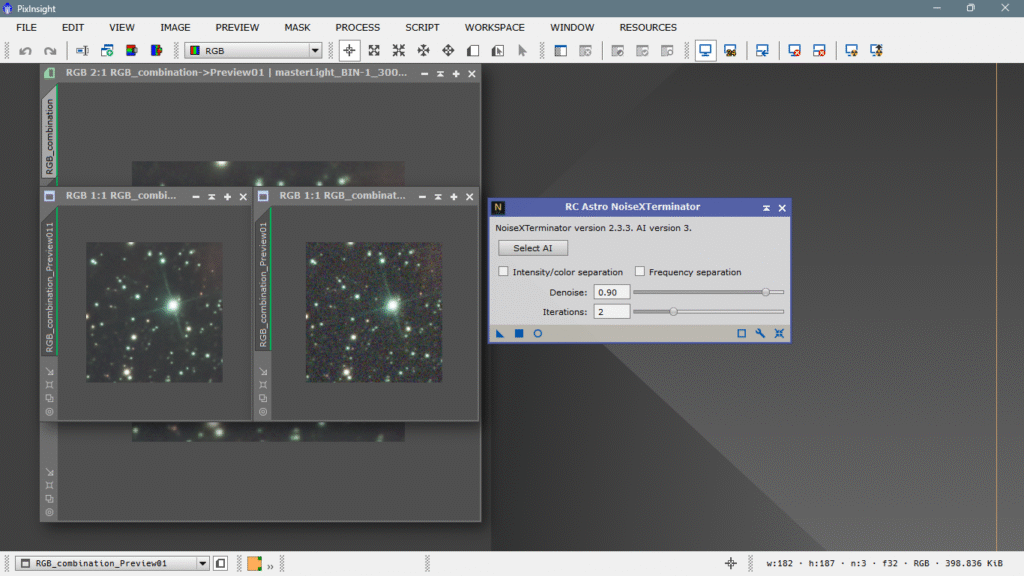1024x576 pixels.
Task: Enable Intensity/color separation checkbox
Action: 503,272
